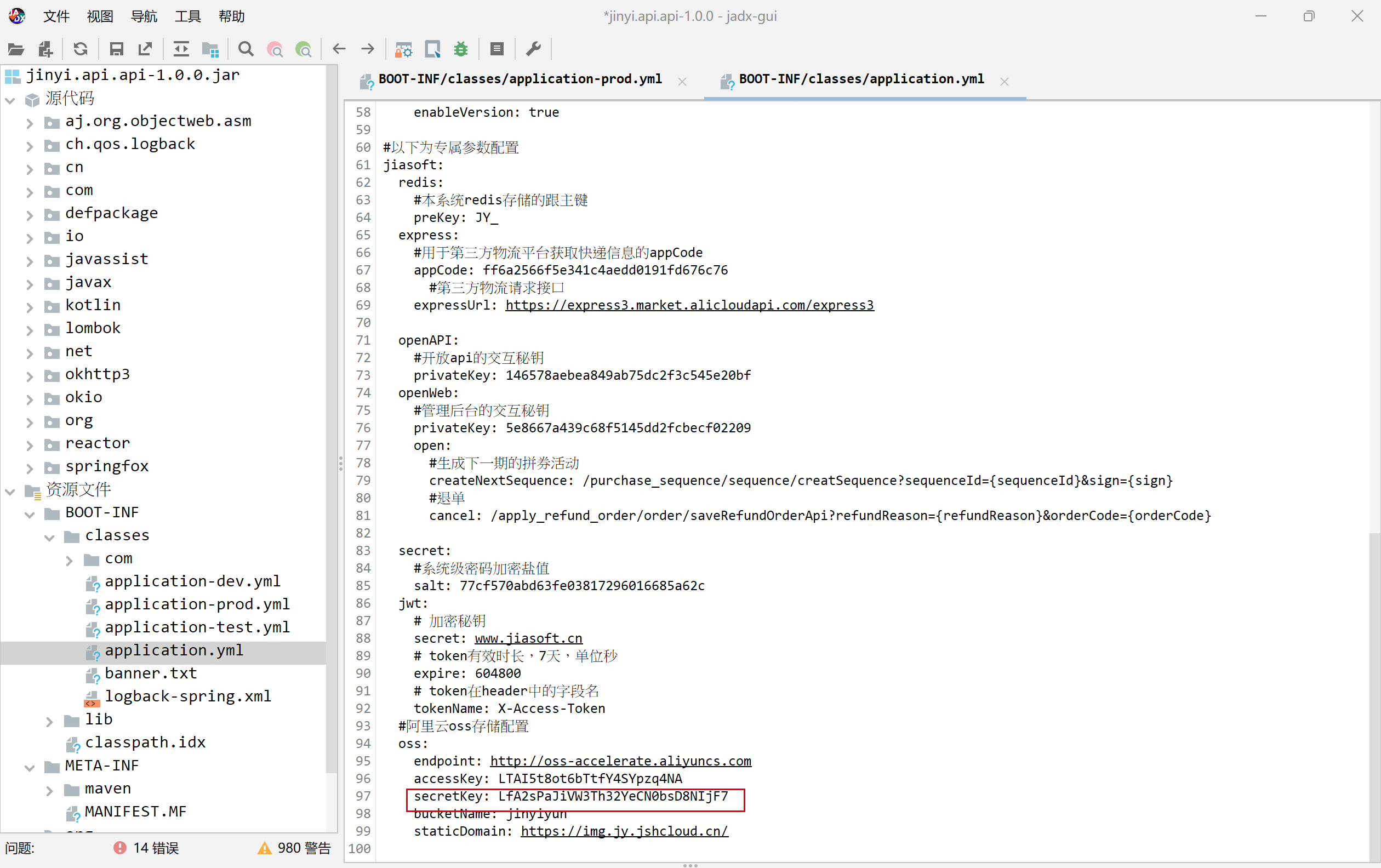Image resolution: width=1381 pixels, height=868 pixels.
Task: Close the application-prod.yml tab
Action: 682,82
